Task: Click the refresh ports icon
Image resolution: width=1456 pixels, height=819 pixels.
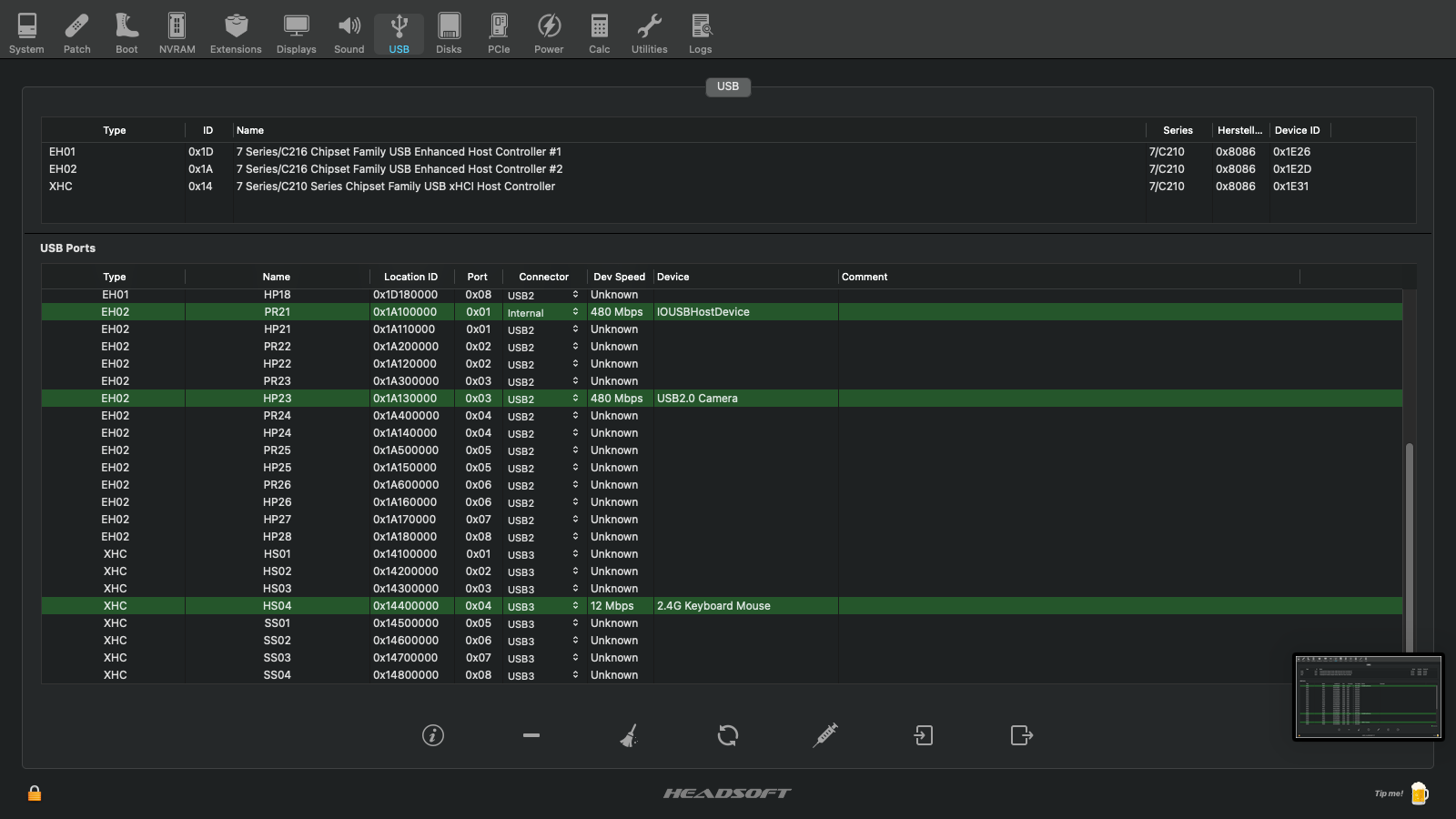Action: [727, 735]
